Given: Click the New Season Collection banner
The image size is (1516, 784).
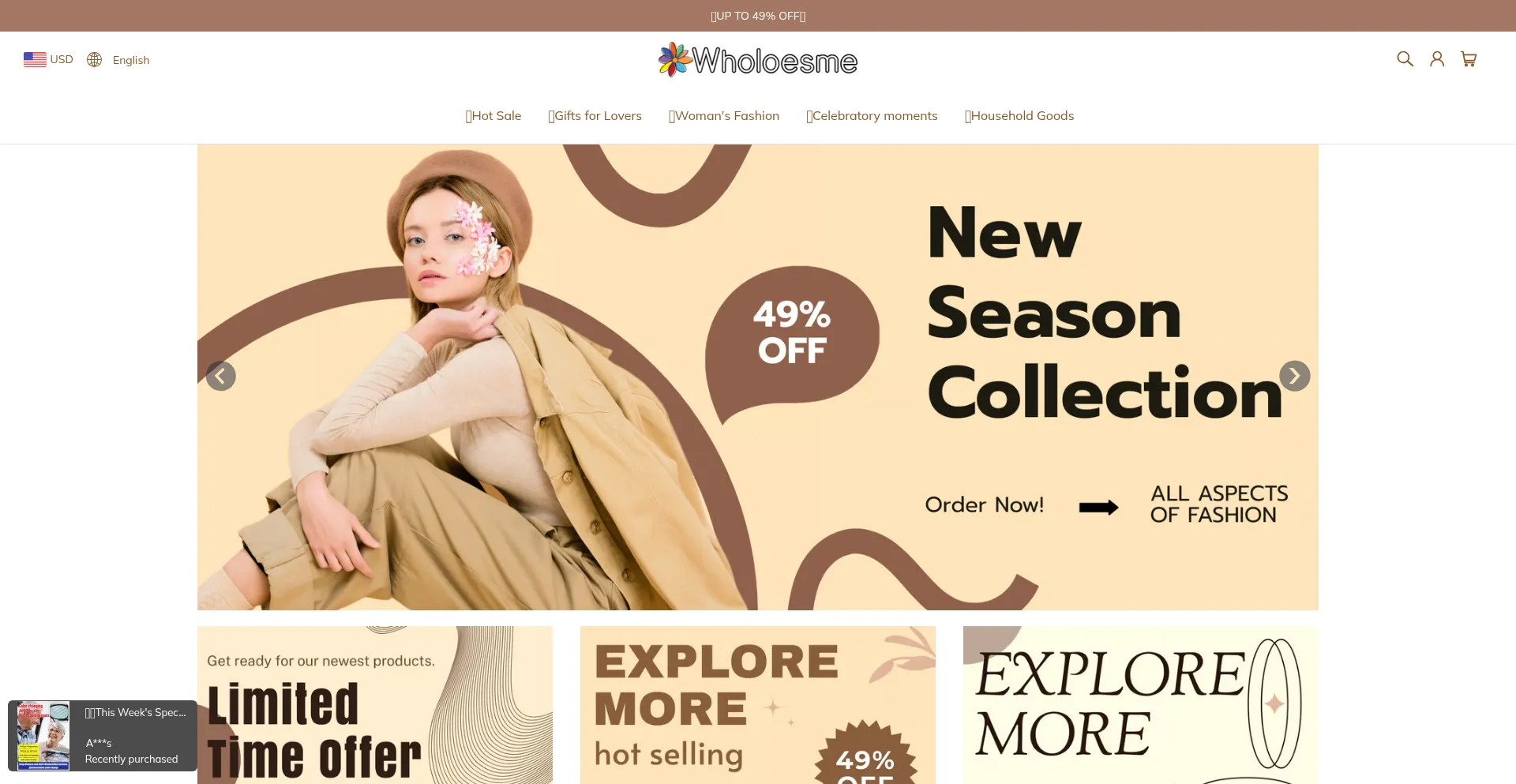Looking at the screenshot, I should click(x=758, y=377).
